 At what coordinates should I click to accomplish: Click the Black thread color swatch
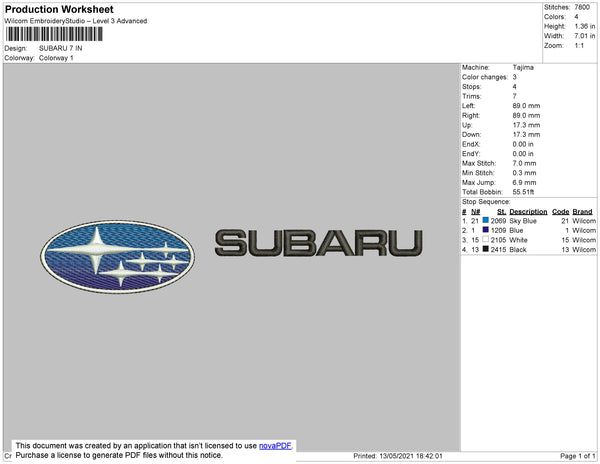(486, 249)
